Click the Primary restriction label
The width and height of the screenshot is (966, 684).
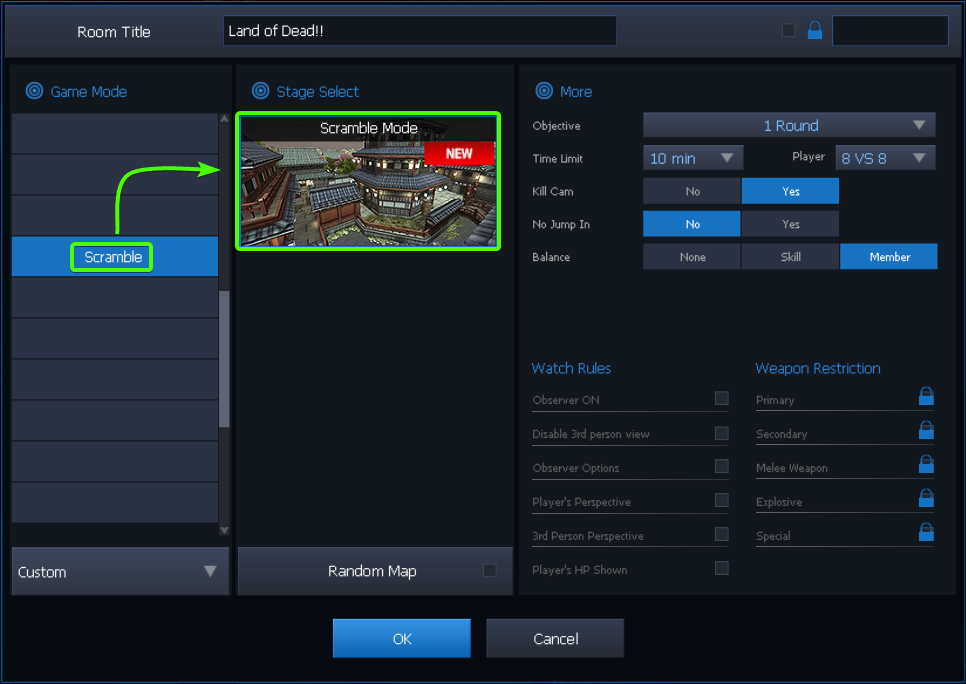point(775,400)
